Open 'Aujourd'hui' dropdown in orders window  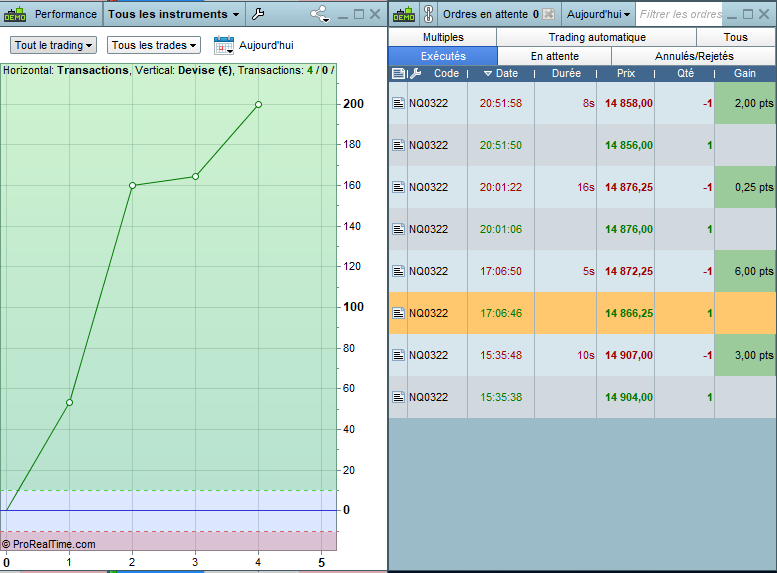(598, 14)
